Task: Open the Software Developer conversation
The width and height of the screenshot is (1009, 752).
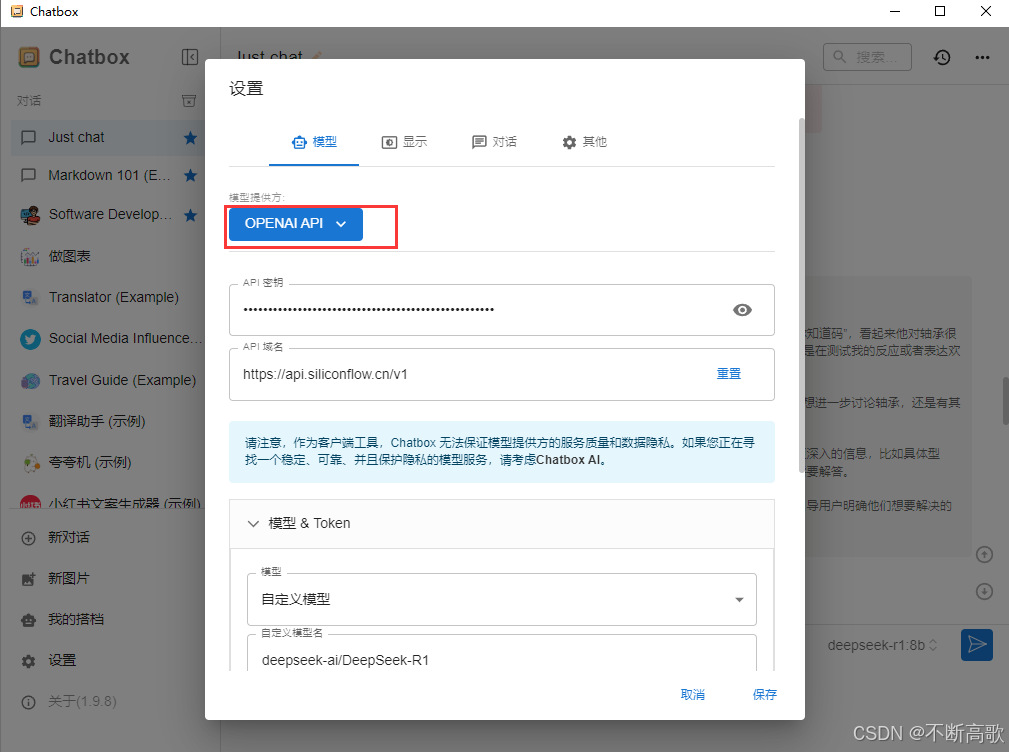Action: tap(107, 215)
